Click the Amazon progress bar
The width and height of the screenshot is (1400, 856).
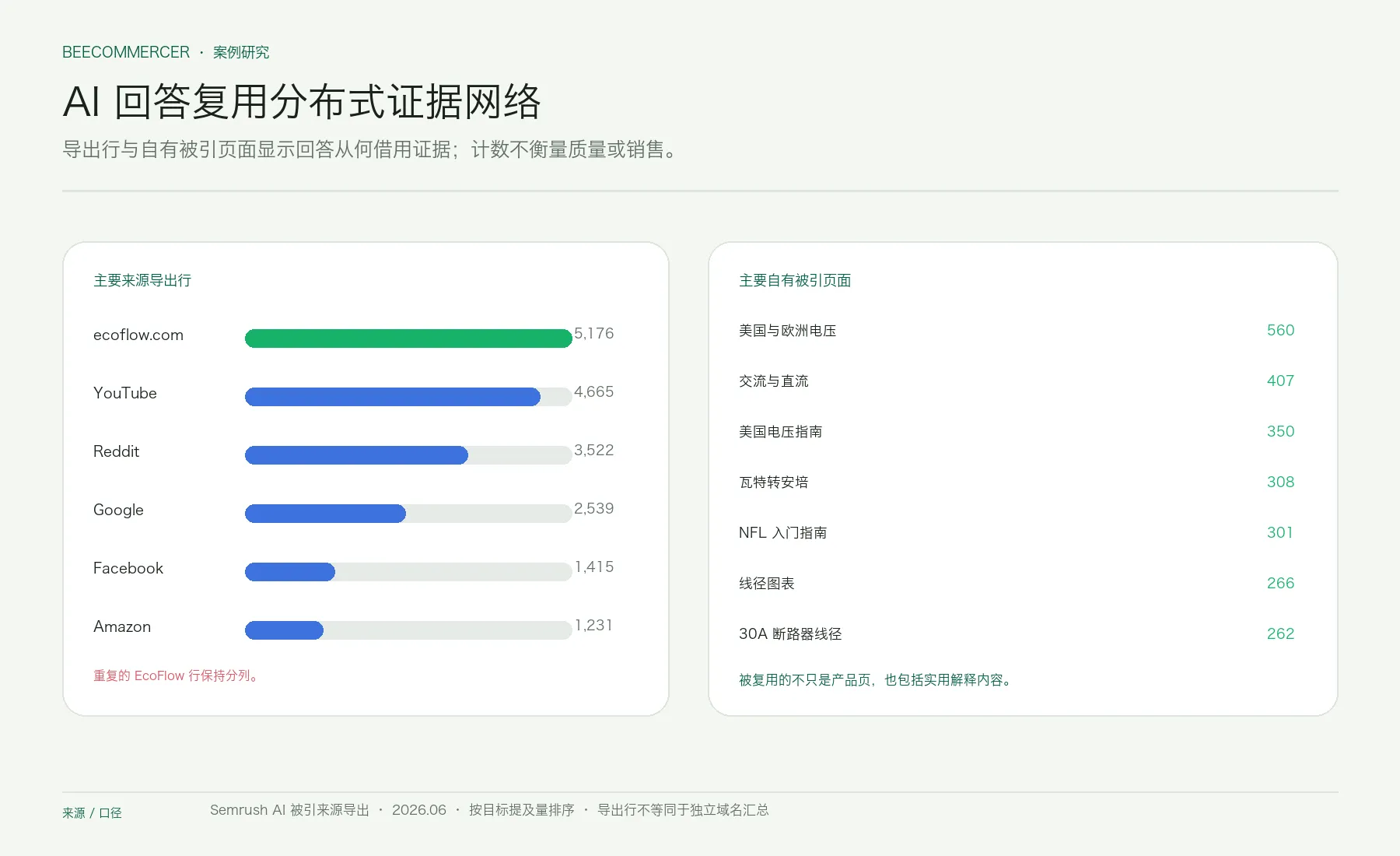[408, 630]
